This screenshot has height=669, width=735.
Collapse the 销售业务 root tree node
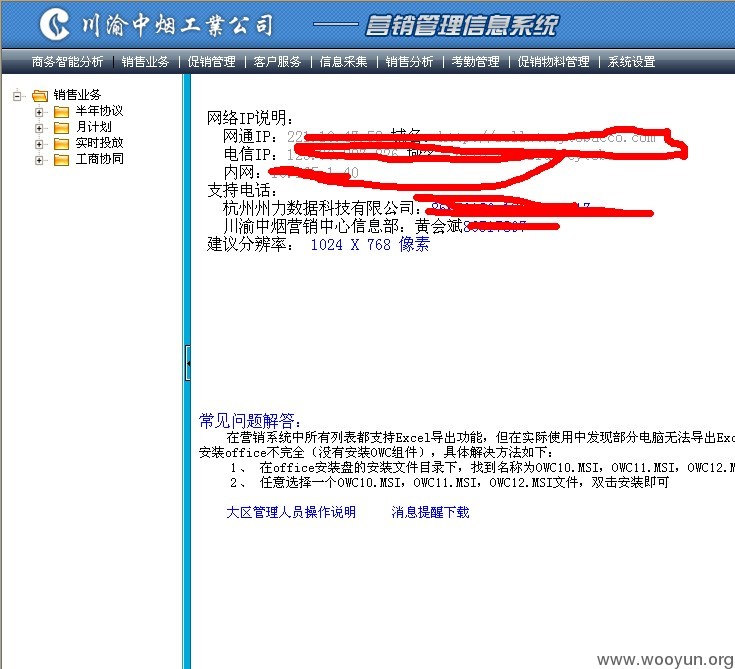(18, 96)
